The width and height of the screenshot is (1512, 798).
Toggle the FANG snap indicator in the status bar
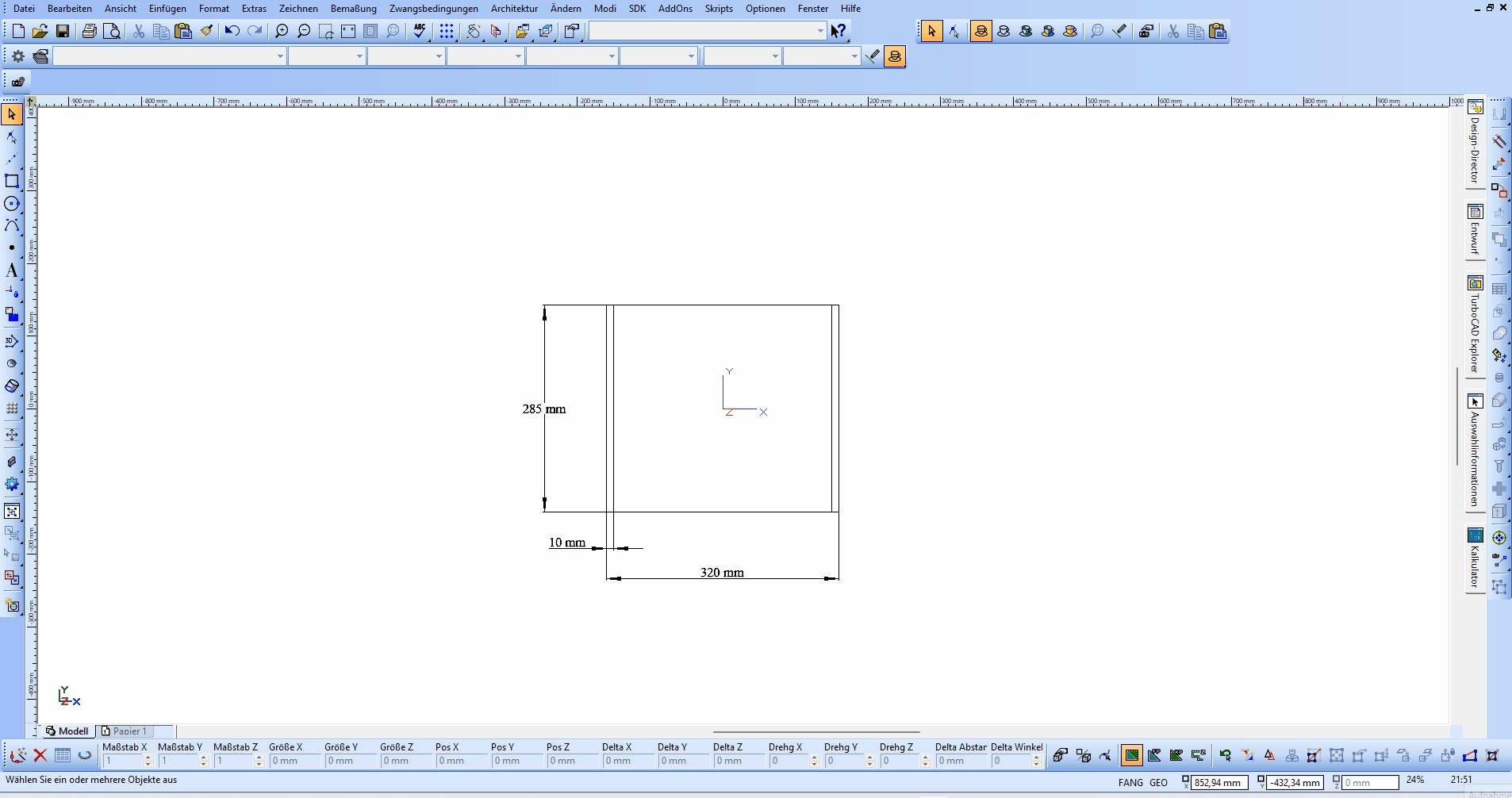click(x=1130, y=782)
